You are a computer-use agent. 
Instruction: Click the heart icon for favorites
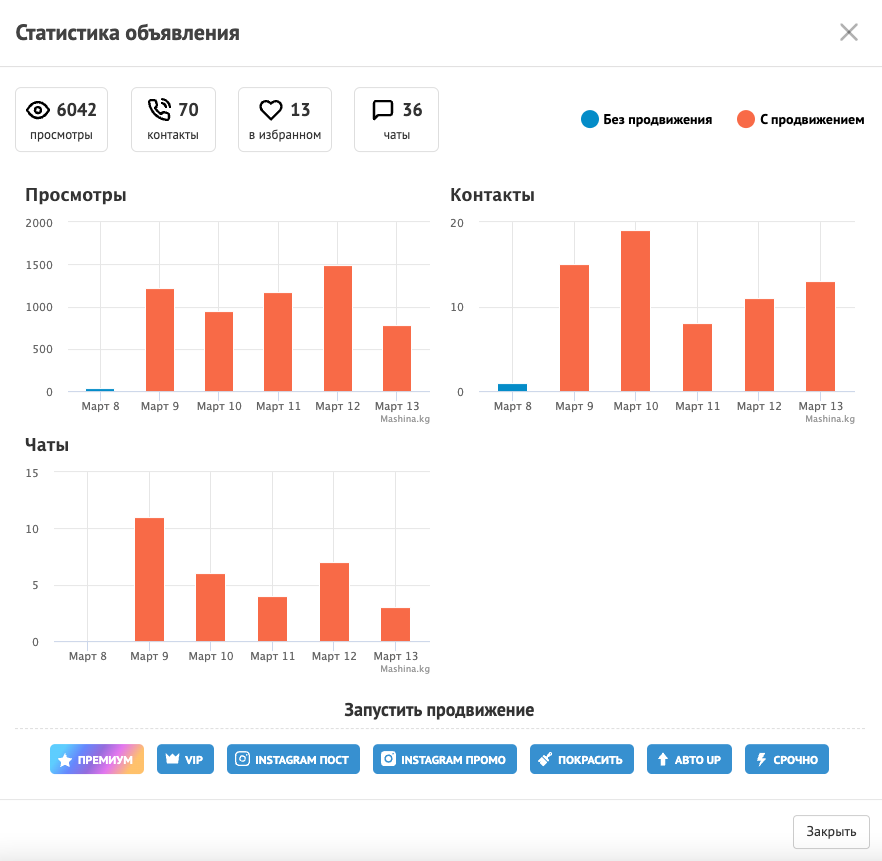(x=271, y=110)
